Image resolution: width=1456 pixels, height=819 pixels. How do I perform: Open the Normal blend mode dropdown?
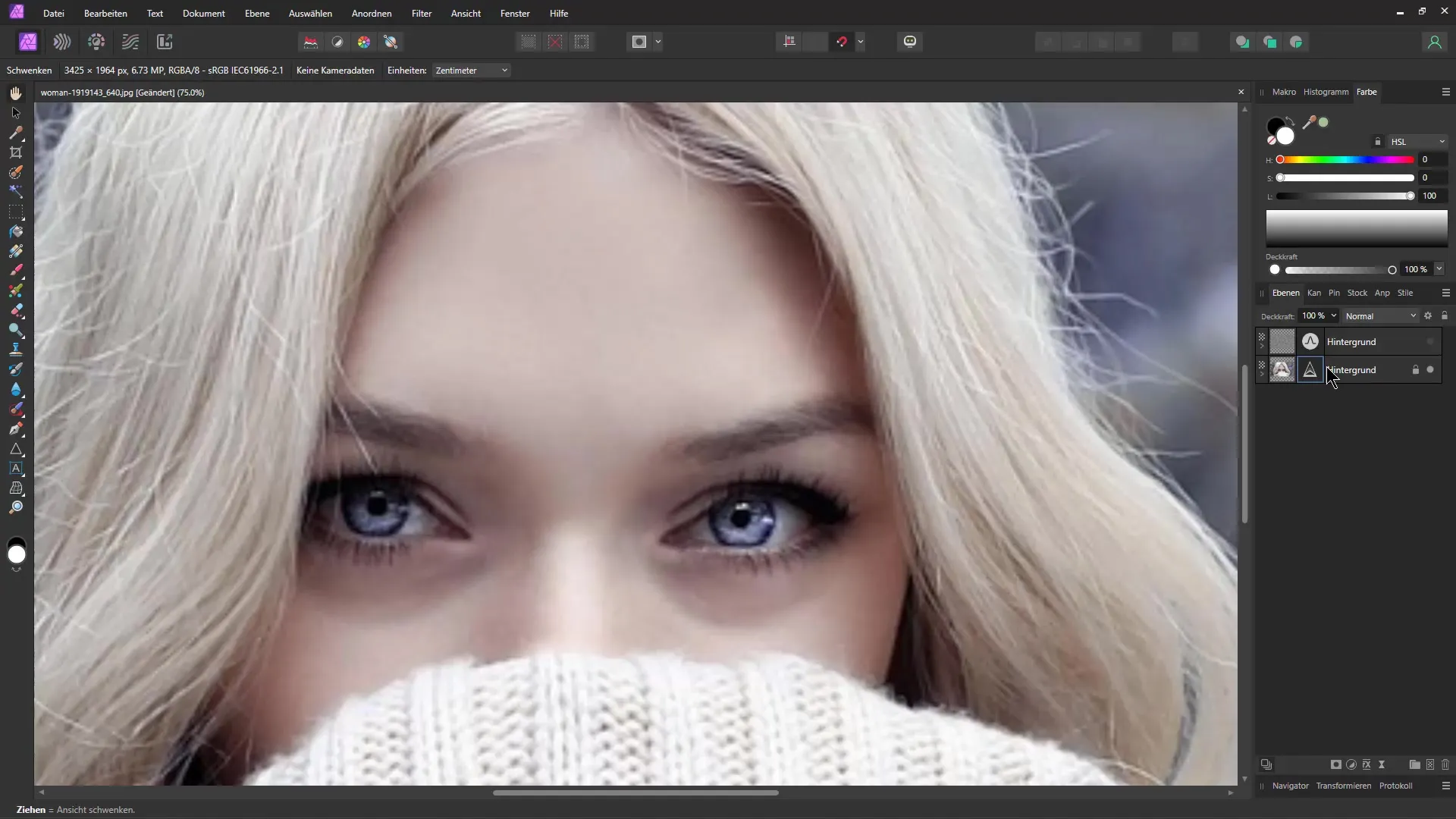(x=1380, y=316)
